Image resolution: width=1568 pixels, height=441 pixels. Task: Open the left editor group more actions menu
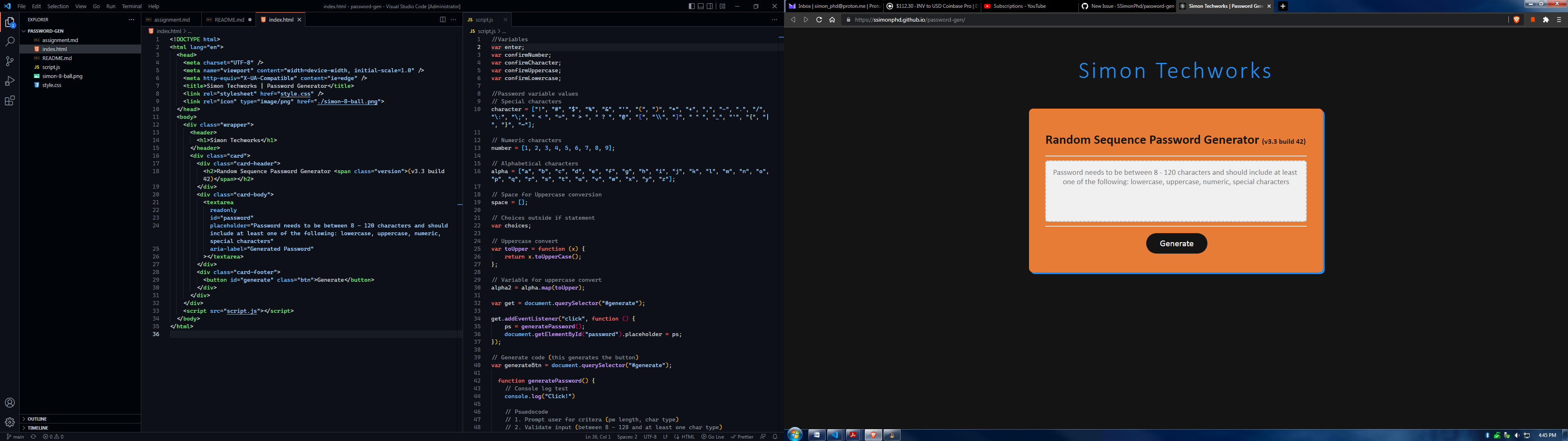tap(454, 20)
